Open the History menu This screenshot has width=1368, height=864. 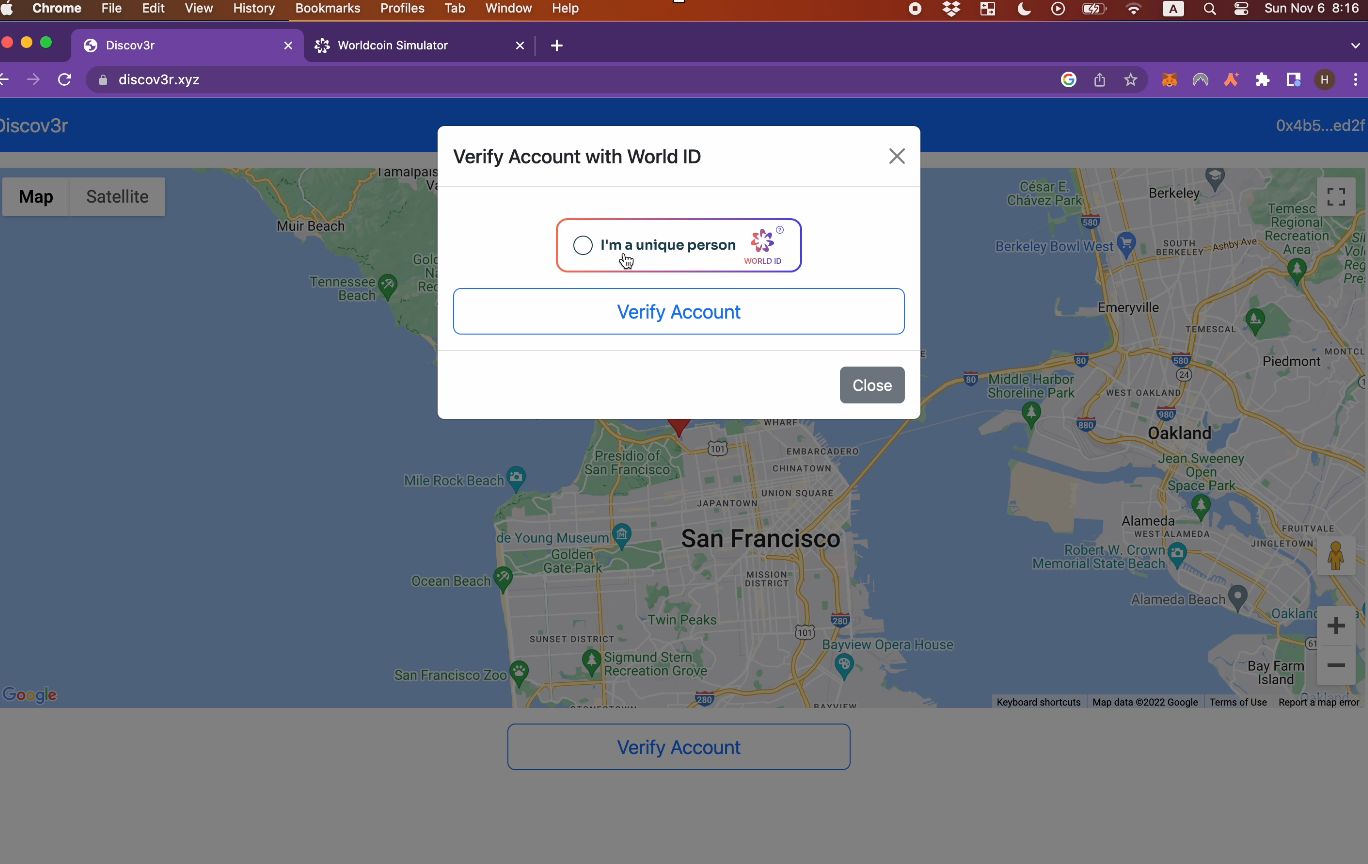tap(254, 8)
